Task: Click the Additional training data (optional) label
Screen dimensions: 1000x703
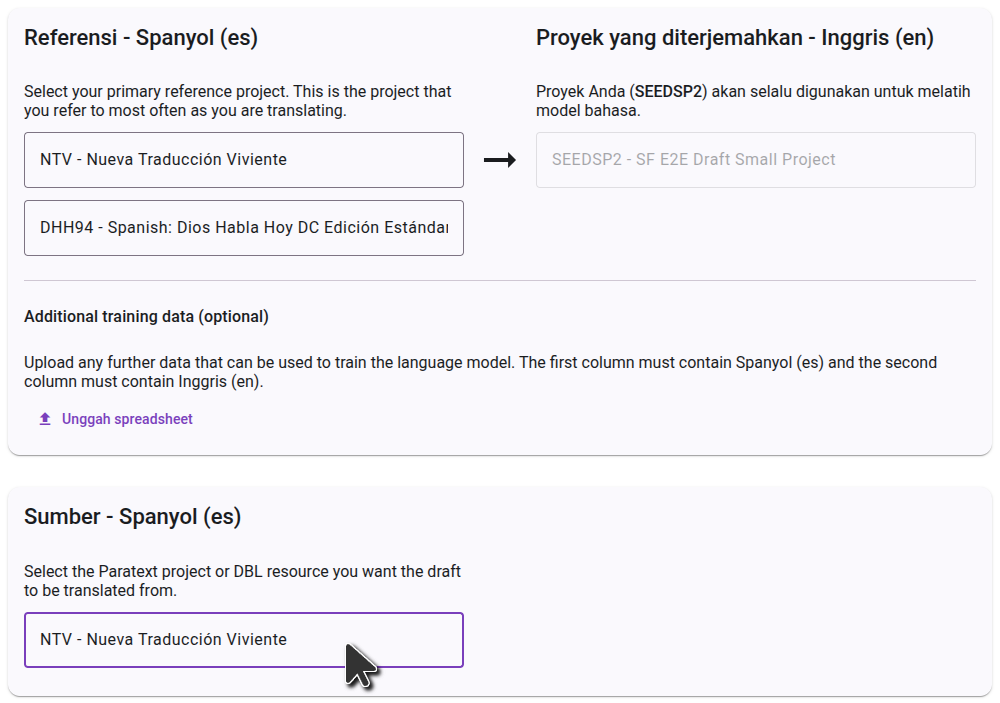Action: click(146, 316)
